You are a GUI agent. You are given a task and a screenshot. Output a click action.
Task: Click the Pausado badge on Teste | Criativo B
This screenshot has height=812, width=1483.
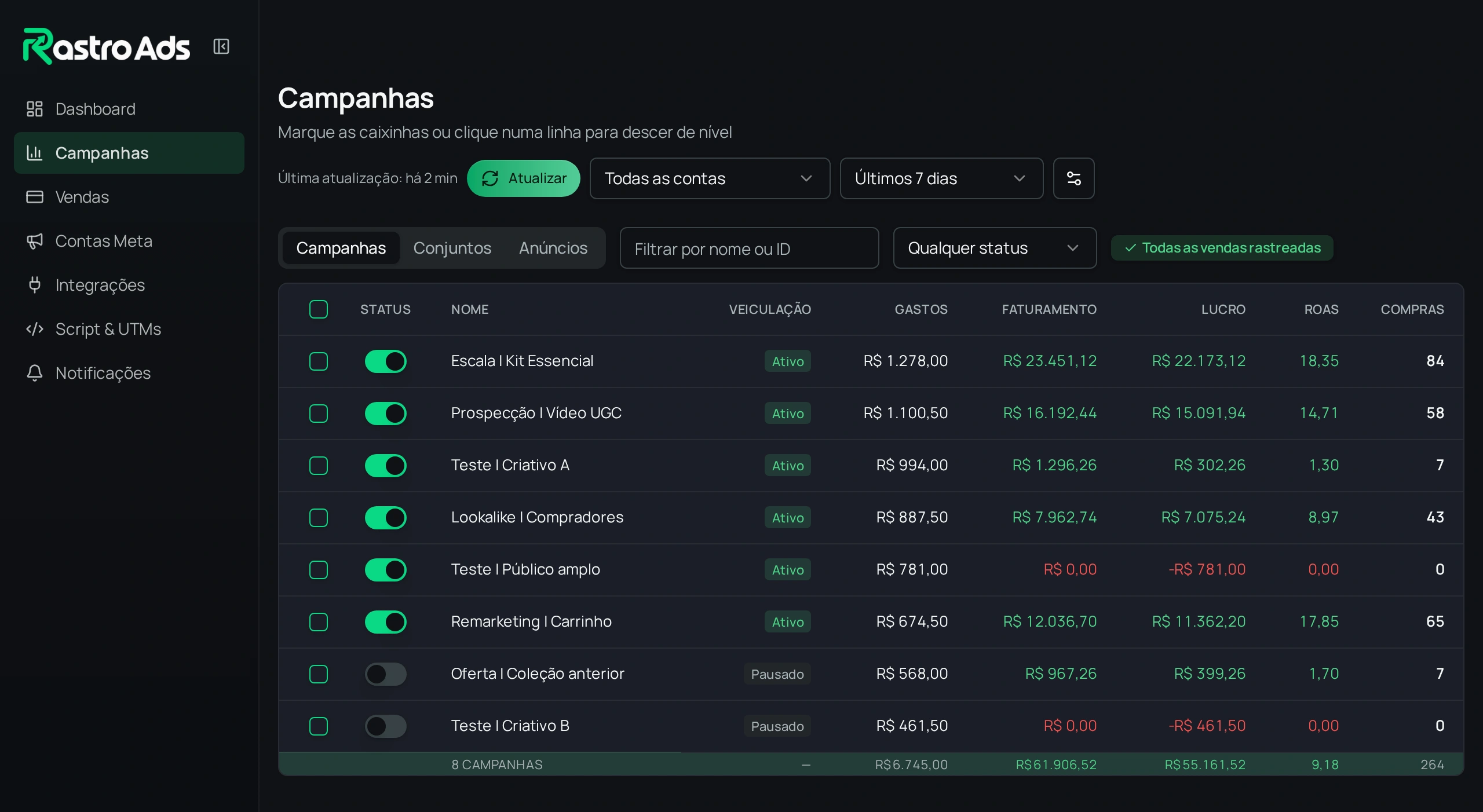777,726
